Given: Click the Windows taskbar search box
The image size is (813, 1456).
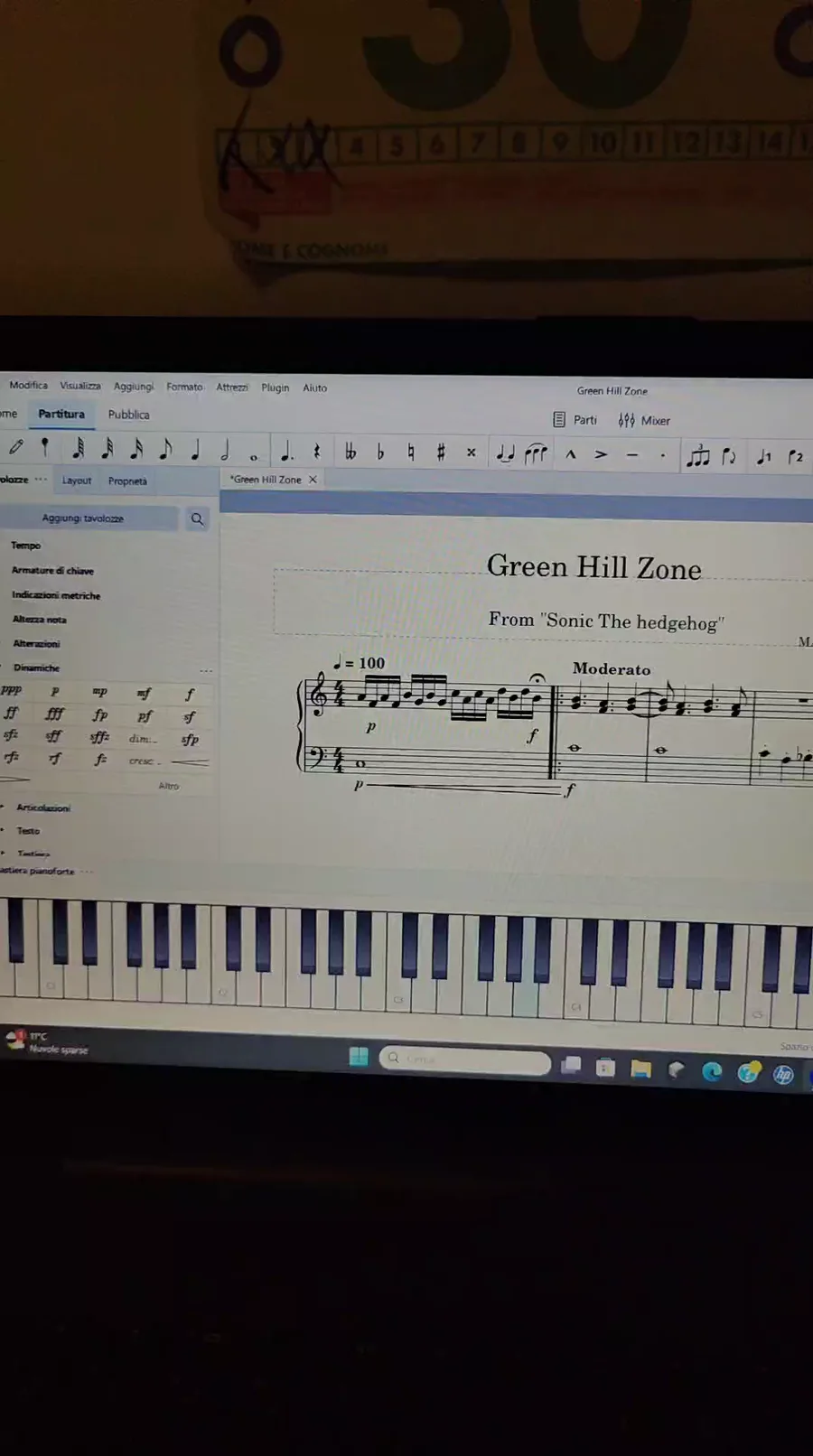Looking at the screenshot, I should point(465,1060).
